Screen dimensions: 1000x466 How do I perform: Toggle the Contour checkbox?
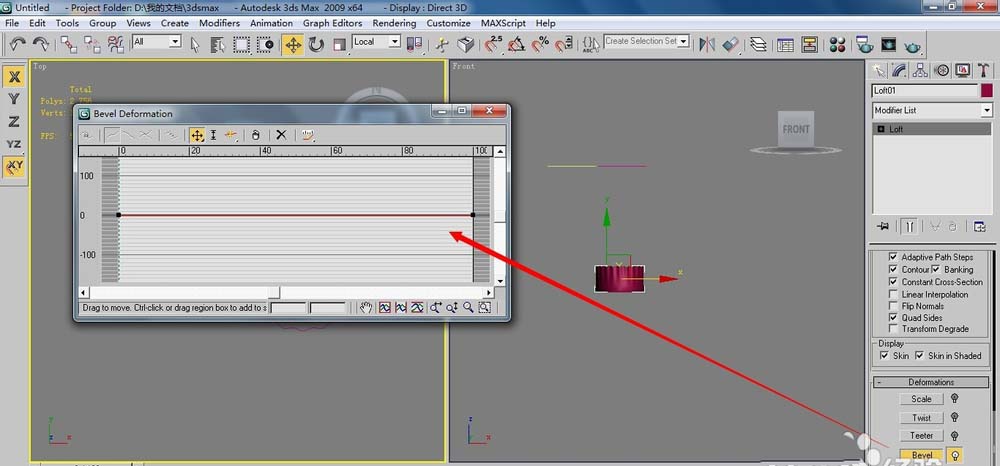pyautogui.click(x=893, y=270)
